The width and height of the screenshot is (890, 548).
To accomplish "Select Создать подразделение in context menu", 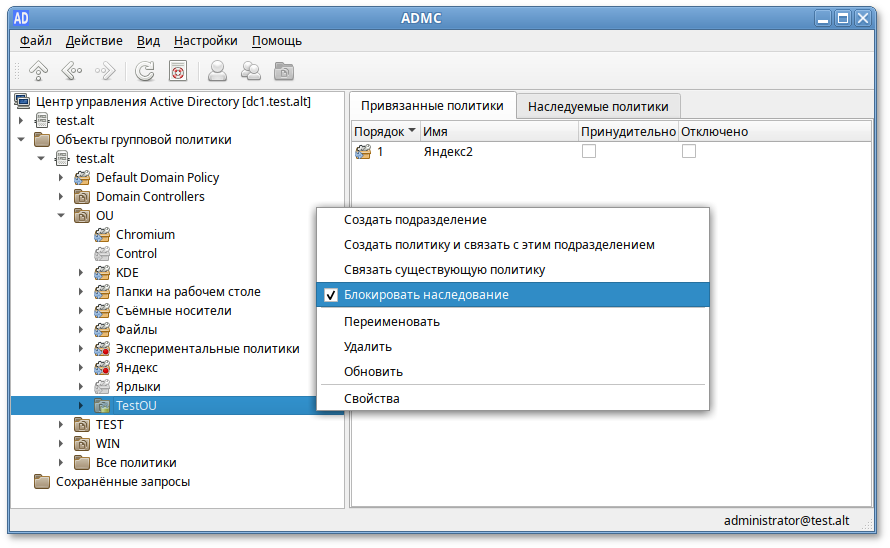I will pyautogui.click(x=415, y=220).
